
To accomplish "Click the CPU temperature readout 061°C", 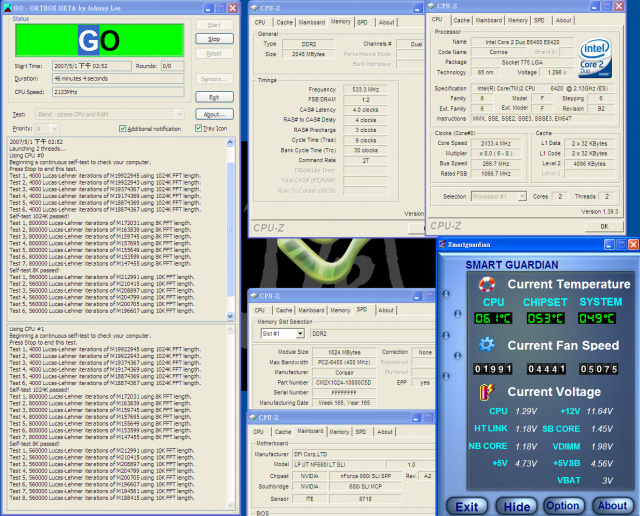I will click(493, 318).
